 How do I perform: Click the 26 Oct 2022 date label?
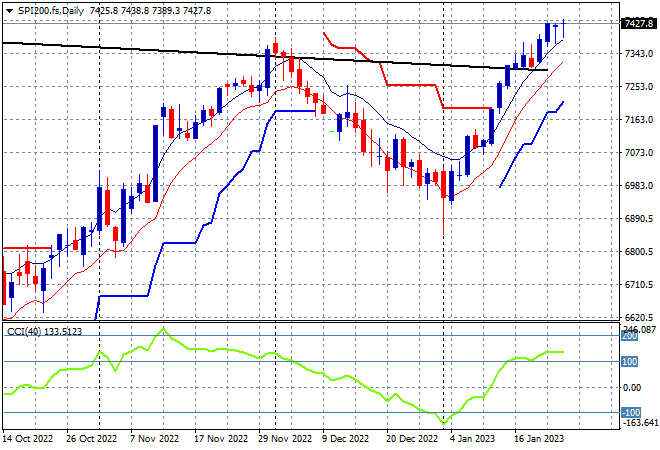91,439
